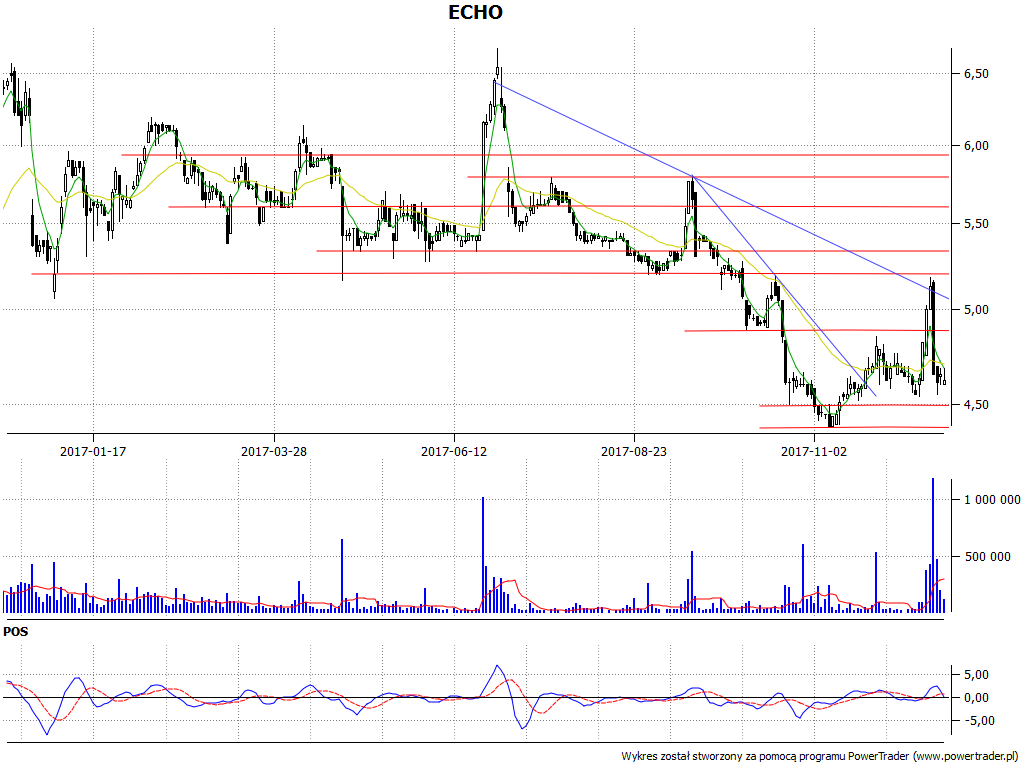1024x768 pixels.
Task: Click the 1 000 000 volume label
Action: [x=992, y=500]
